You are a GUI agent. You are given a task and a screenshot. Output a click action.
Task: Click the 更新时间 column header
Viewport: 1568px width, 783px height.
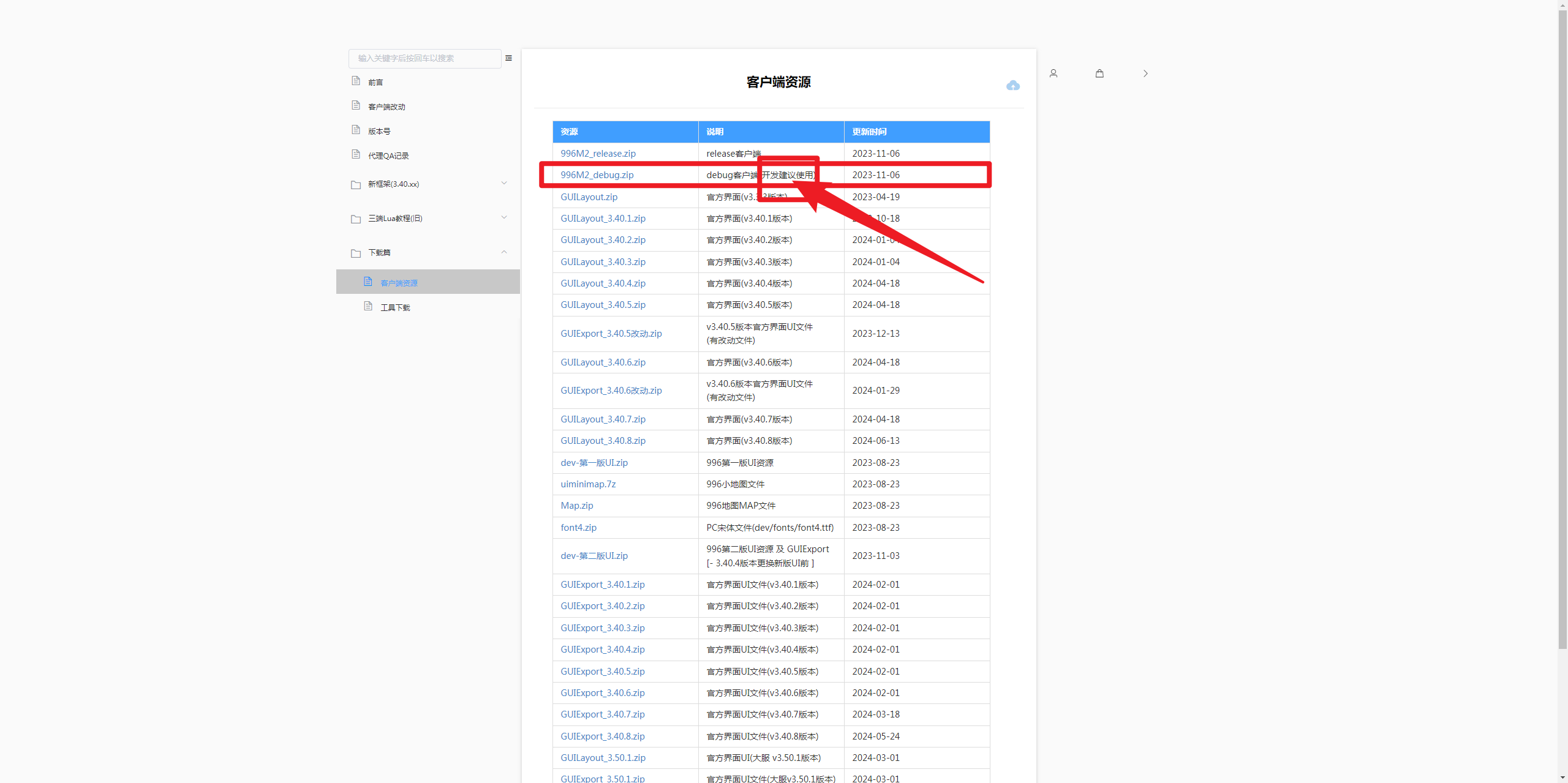click(917, 132)
